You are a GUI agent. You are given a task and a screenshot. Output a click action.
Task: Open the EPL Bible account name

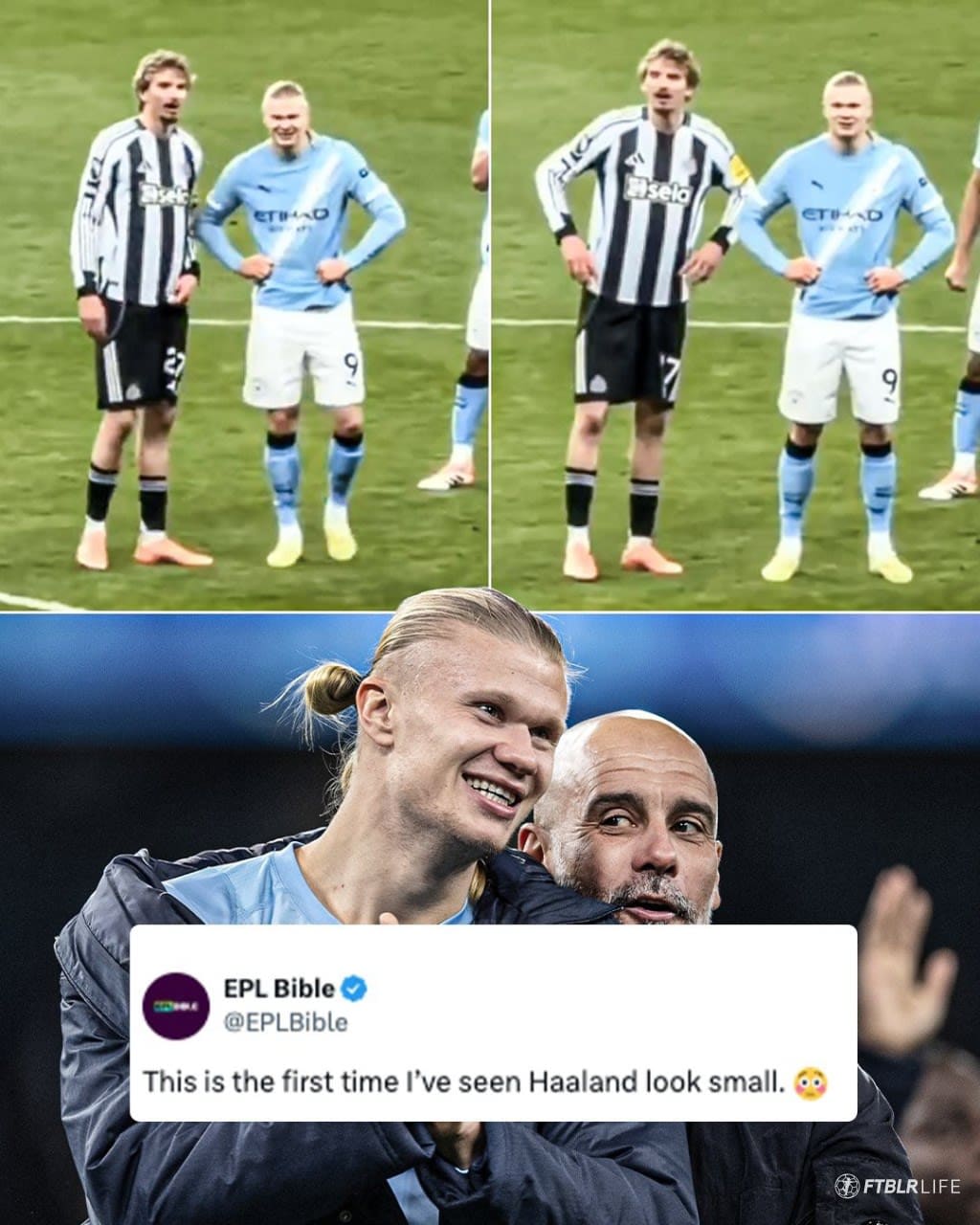279,988
